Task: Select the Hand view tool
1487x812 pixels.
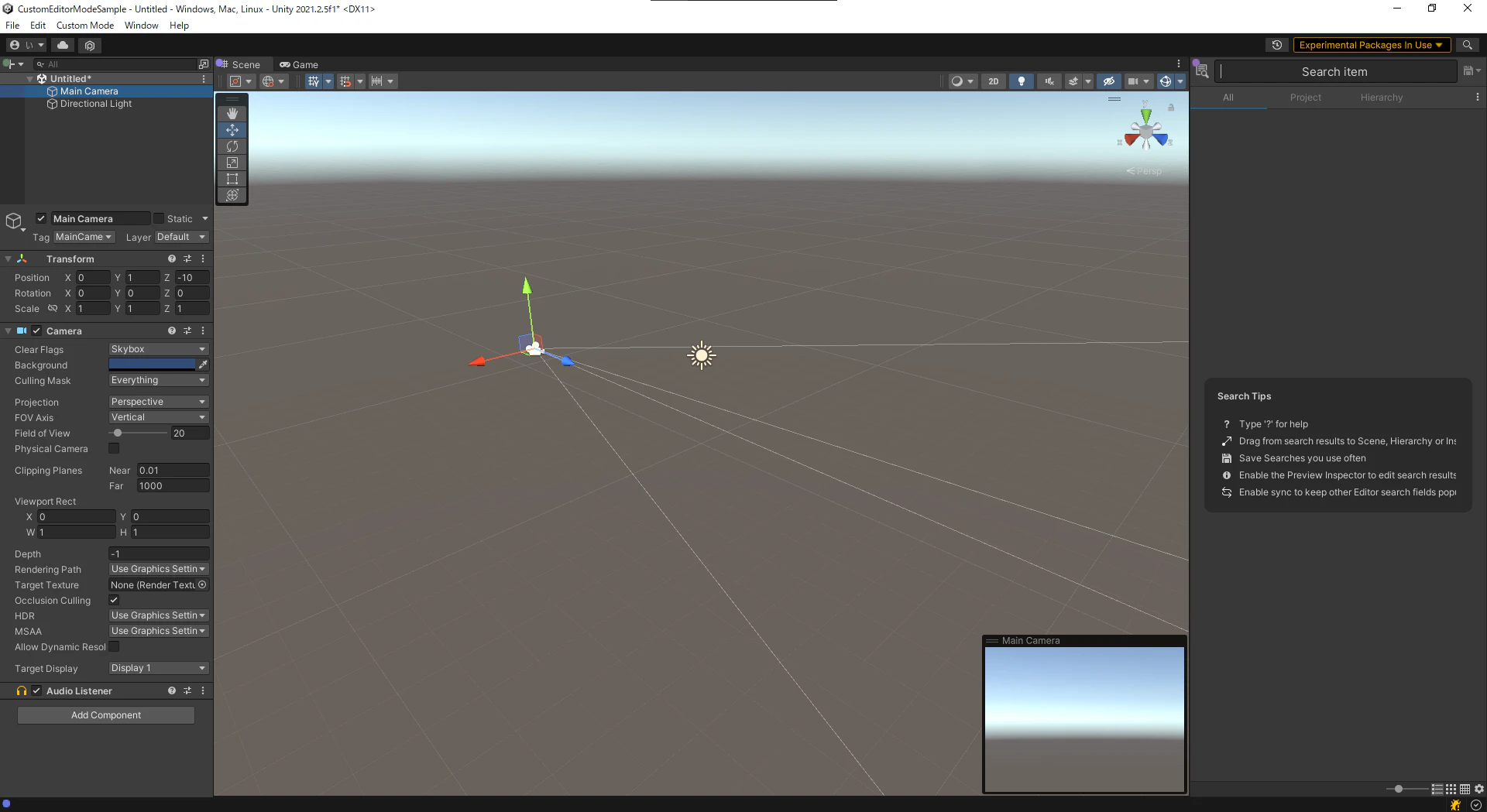Action: pos(232,114)
